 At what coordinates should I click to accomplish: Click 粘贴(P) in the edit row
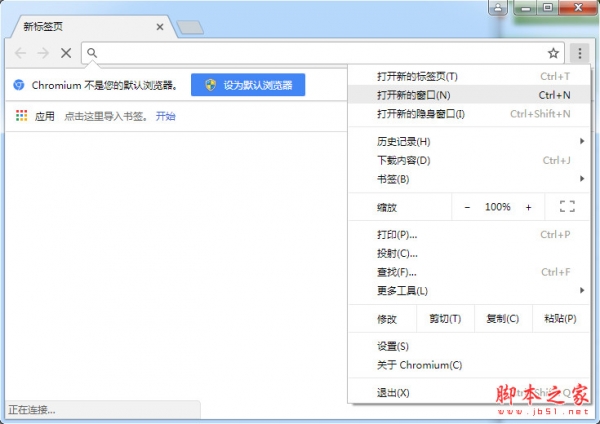559,319
